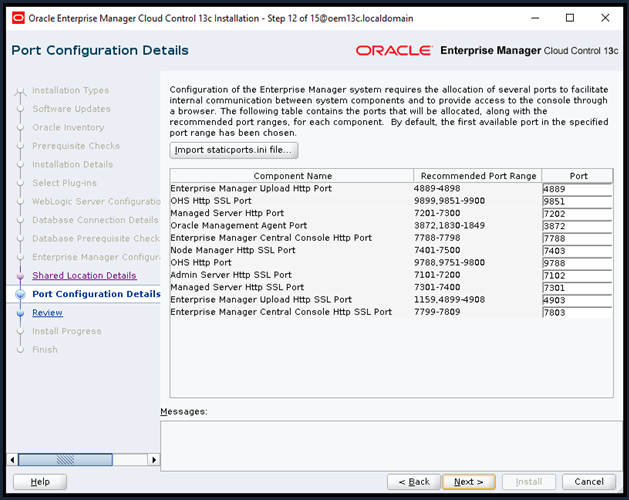Select the 'Node Manager Http SSL Port' row name

(233, 250)
